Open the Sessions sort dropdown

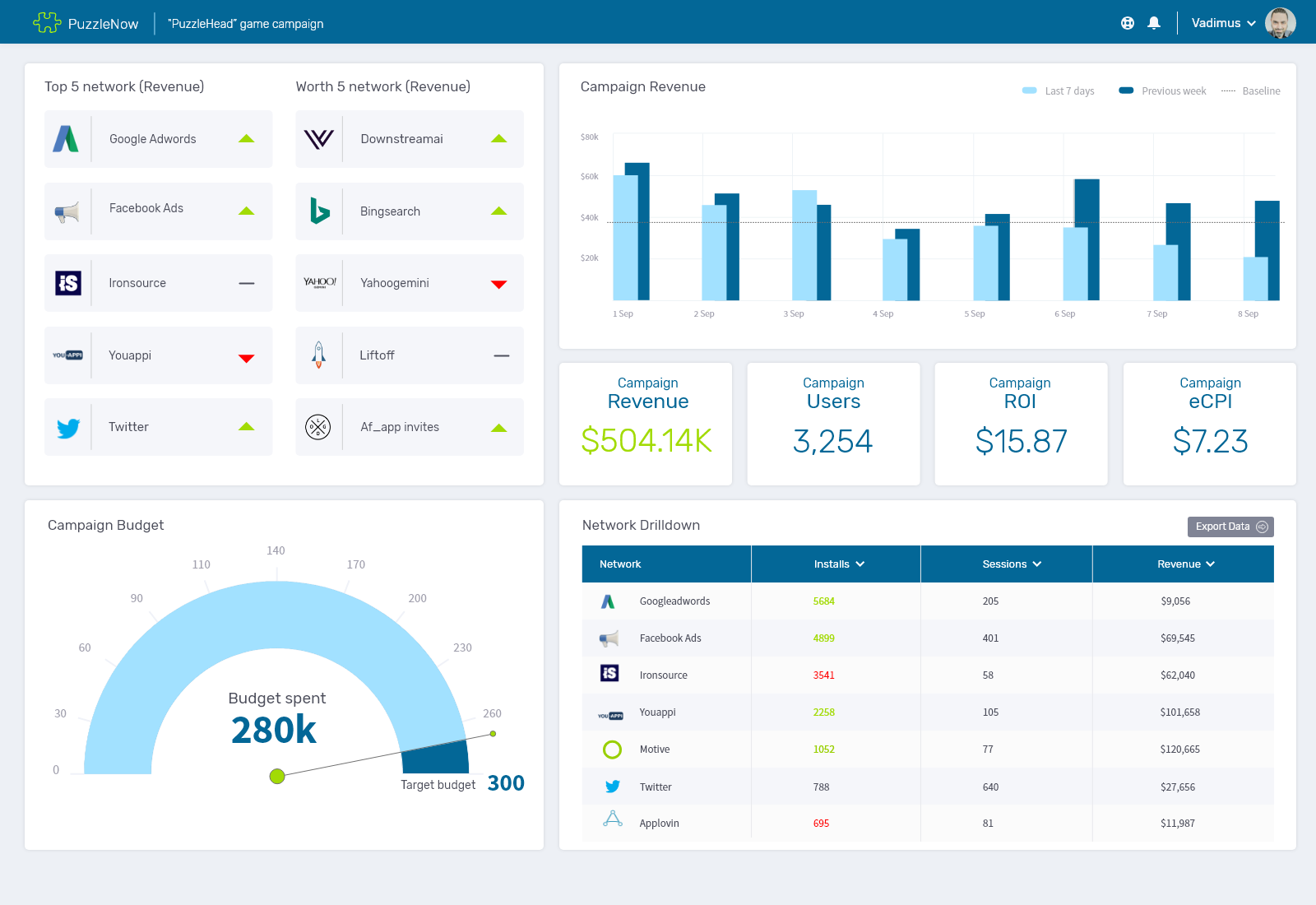click(x=1036, y=564)
